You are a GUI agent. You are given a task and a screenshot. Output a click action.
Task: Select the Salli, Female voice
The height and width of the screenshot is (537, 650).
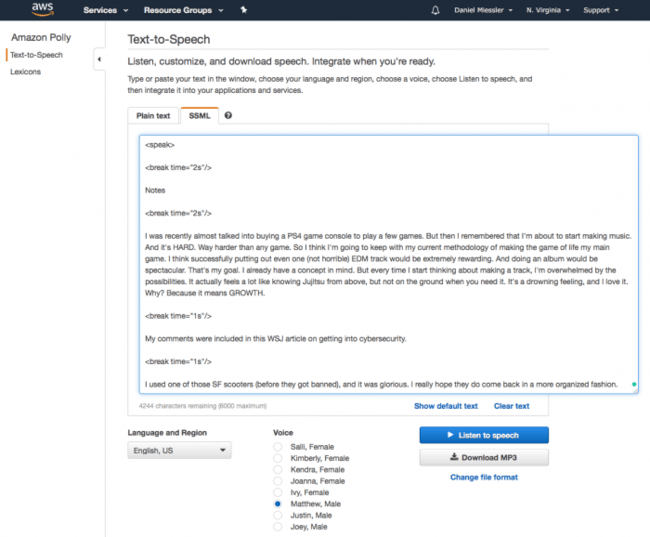pyautogui.click(x=277, y=447)
